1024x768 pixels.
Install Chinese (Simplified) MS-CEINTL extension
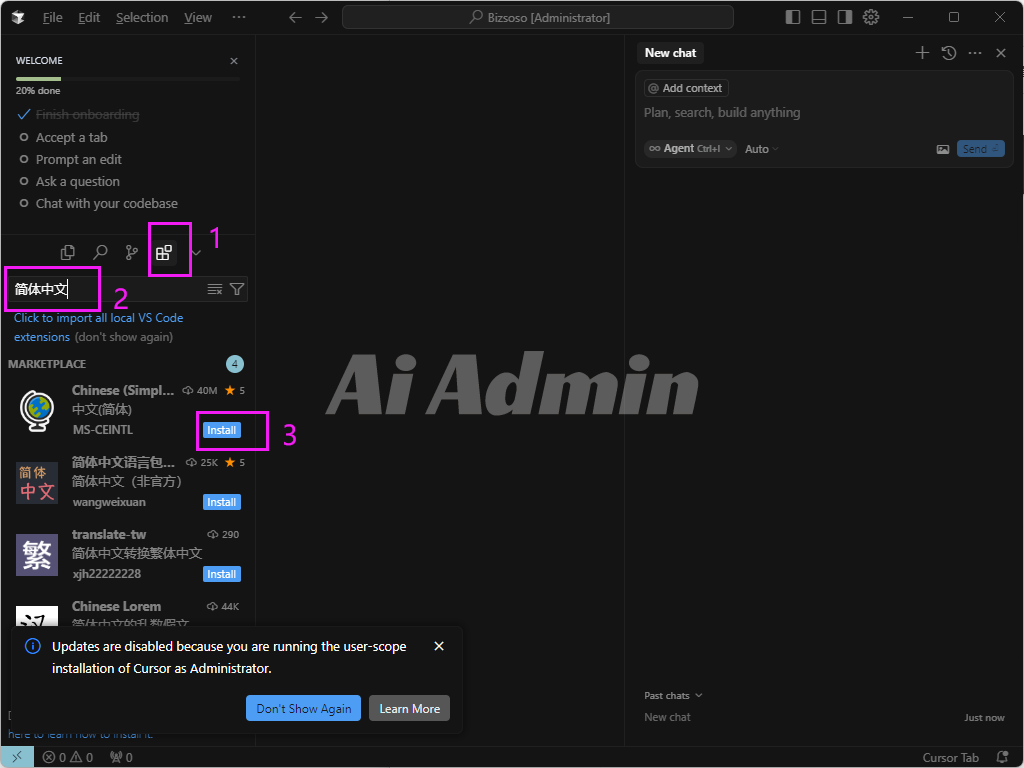(221, 430)
